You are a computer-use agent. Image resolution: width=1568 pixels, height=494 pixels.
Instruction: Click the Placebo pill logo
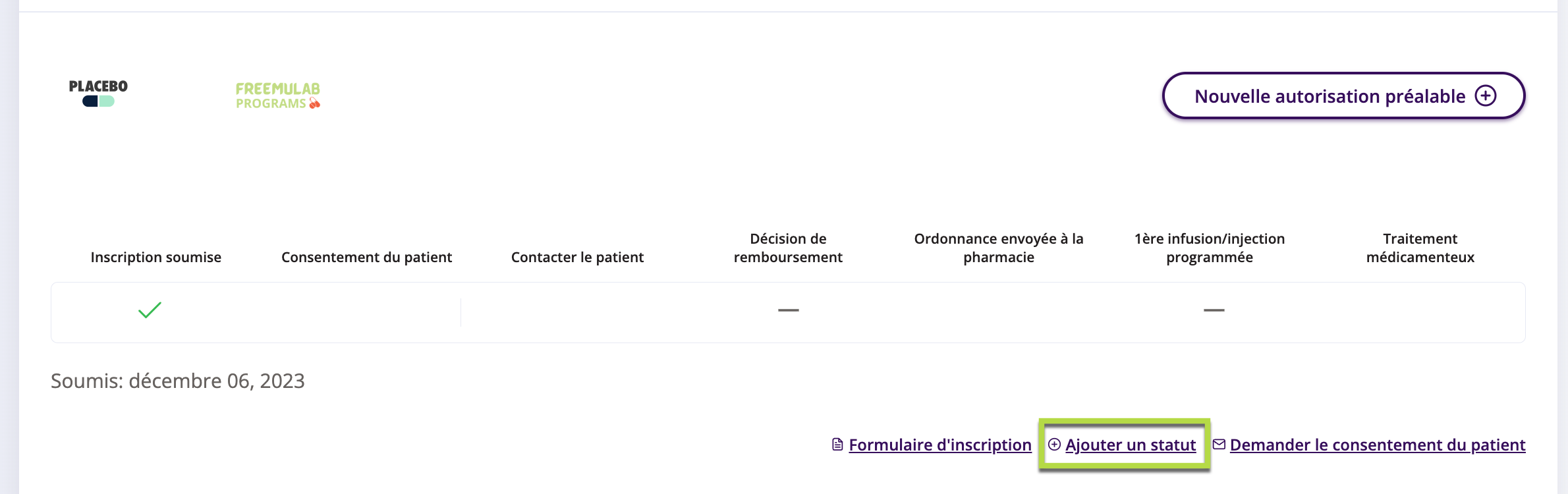point(98,93)
